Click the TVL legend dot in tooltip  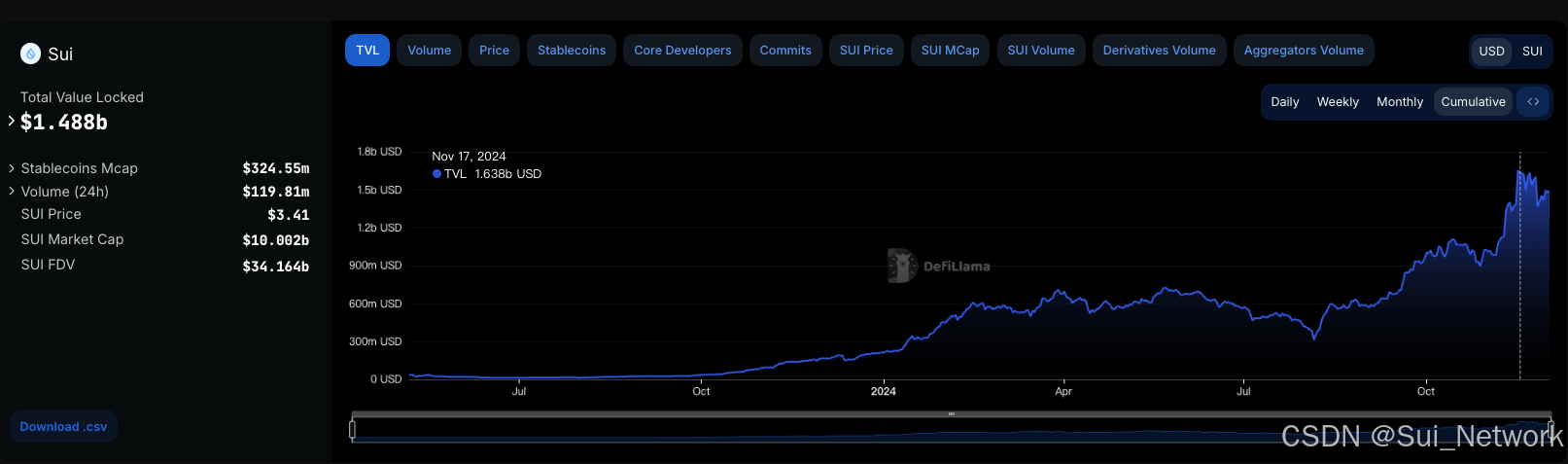click(x=436, y=174)
